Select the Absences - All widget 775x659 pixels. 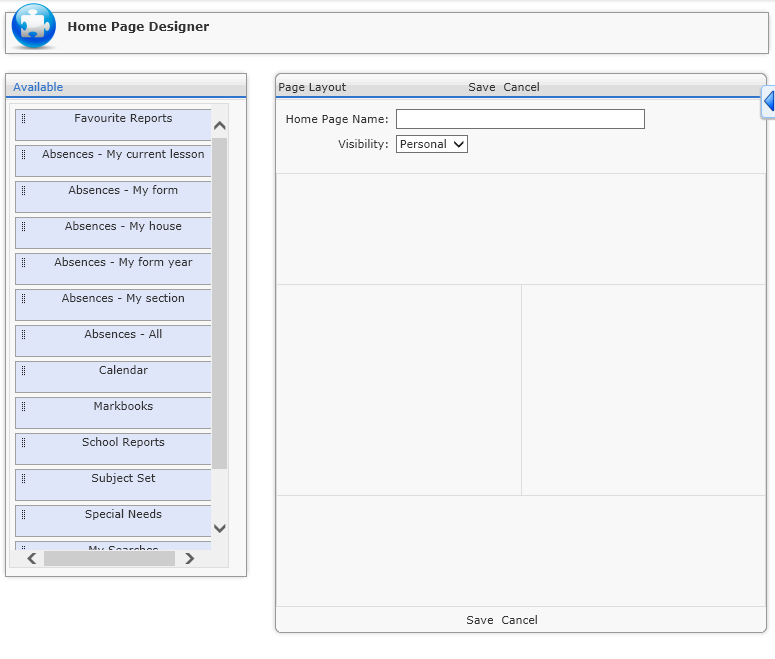[x=113, y=342]
